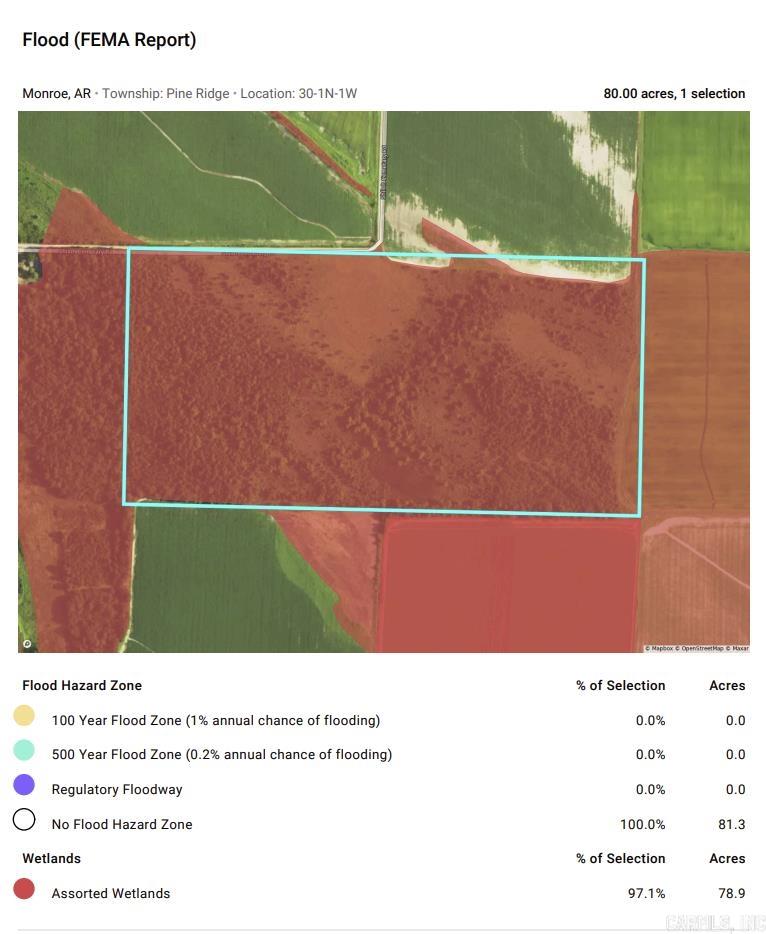This screenshot has width=766, height=934.
Task: Click the 100 Year Flood Zone legend label
Action: point(215,721)
